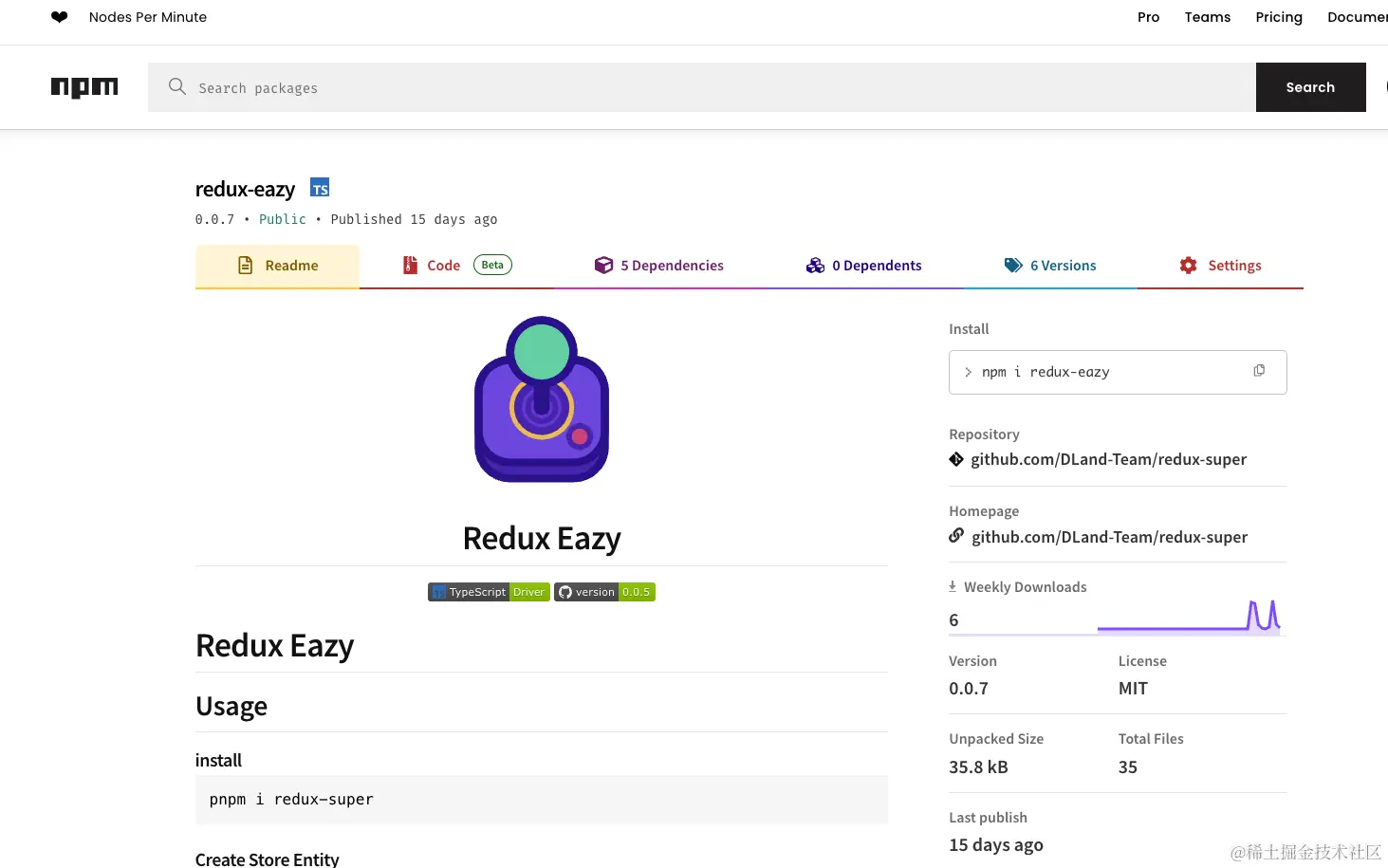1388x868 pixels.
Task: Open the homepage github.com/DLand-Team/redux-super link
Action: [1110, 537]
